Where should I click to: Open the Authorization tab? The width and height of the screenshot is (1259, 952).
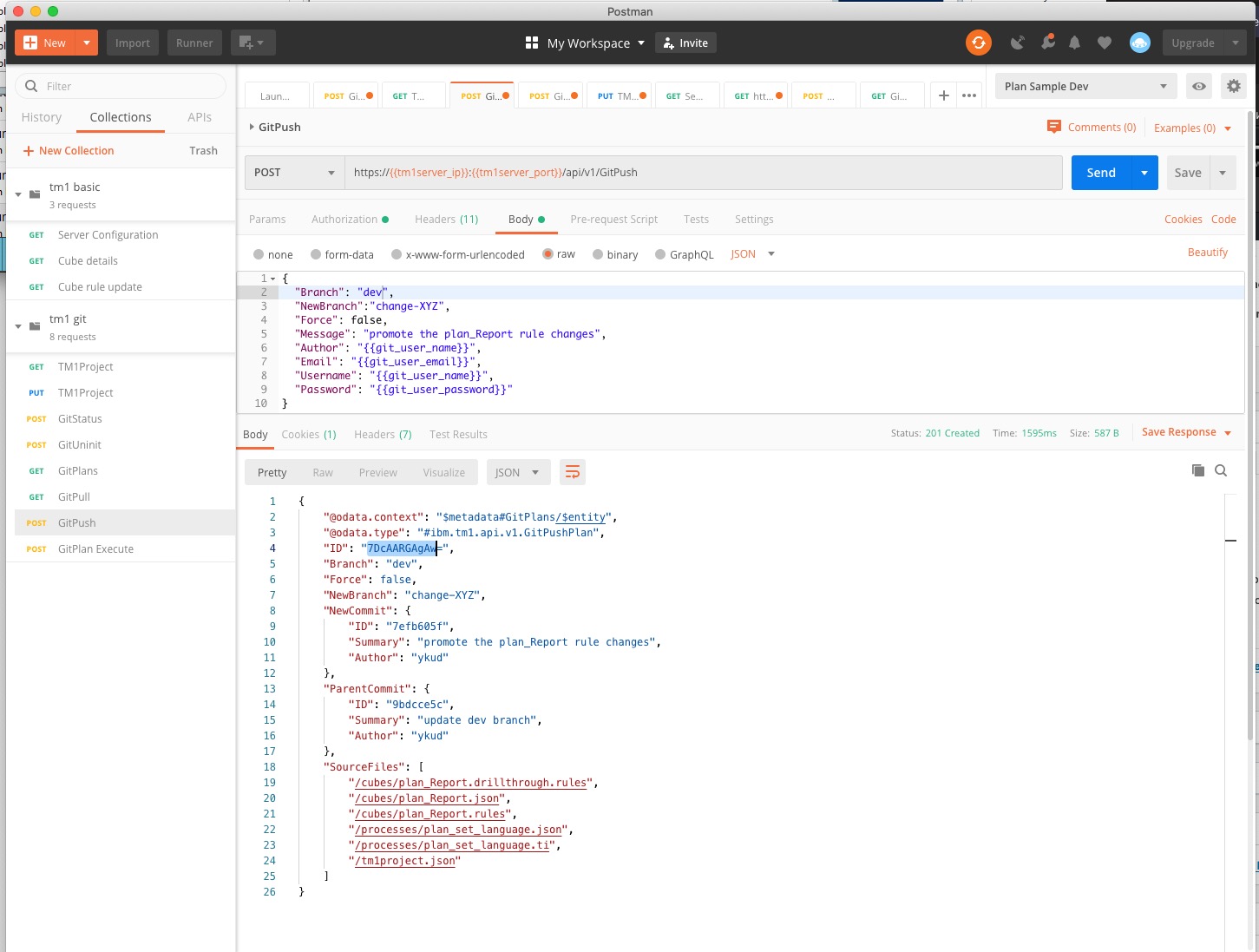click(x=350, y=220)
